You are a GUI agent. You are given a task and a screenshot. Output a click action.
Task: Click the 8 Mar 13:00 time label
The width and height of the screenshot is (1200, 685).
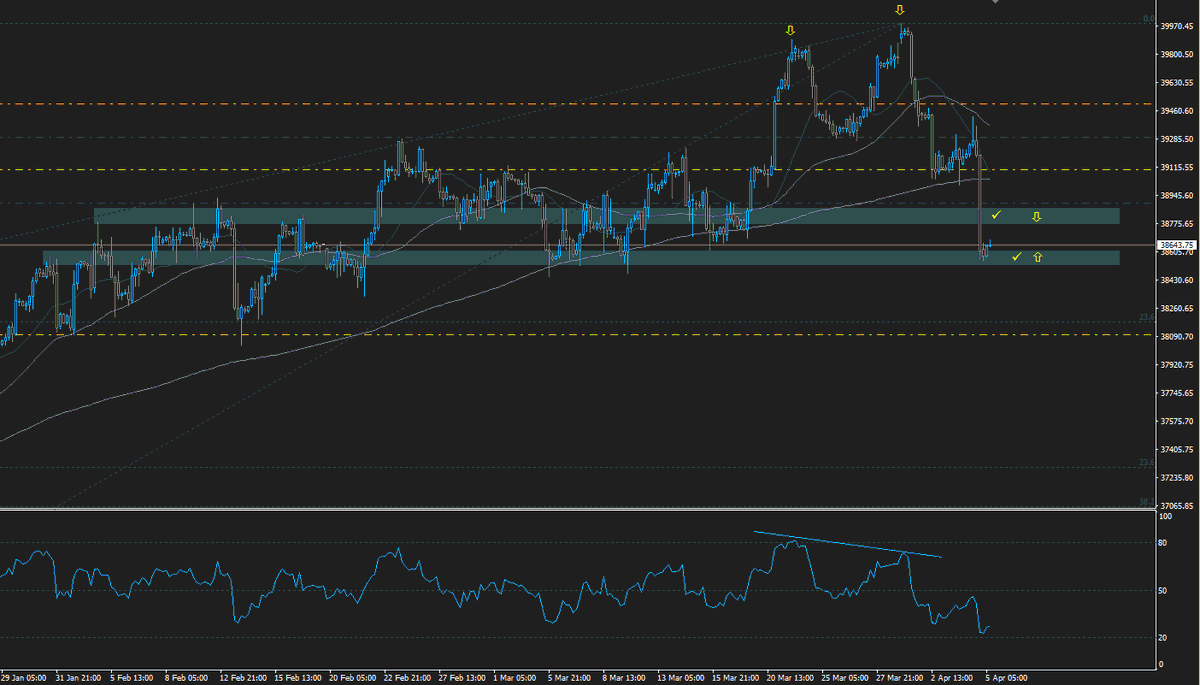[x=626, y=678]
